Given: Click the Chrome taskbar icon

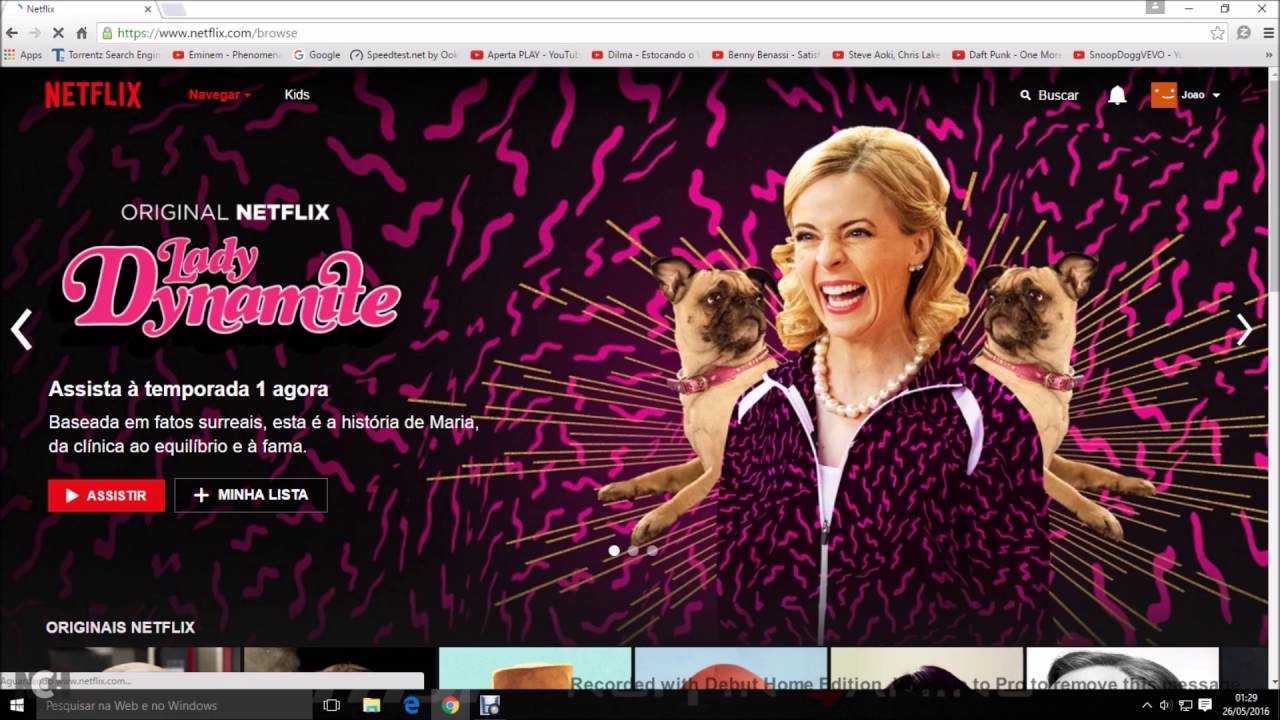Looking at the screenshot, I should pyautogui.click(x=450, y=705).
